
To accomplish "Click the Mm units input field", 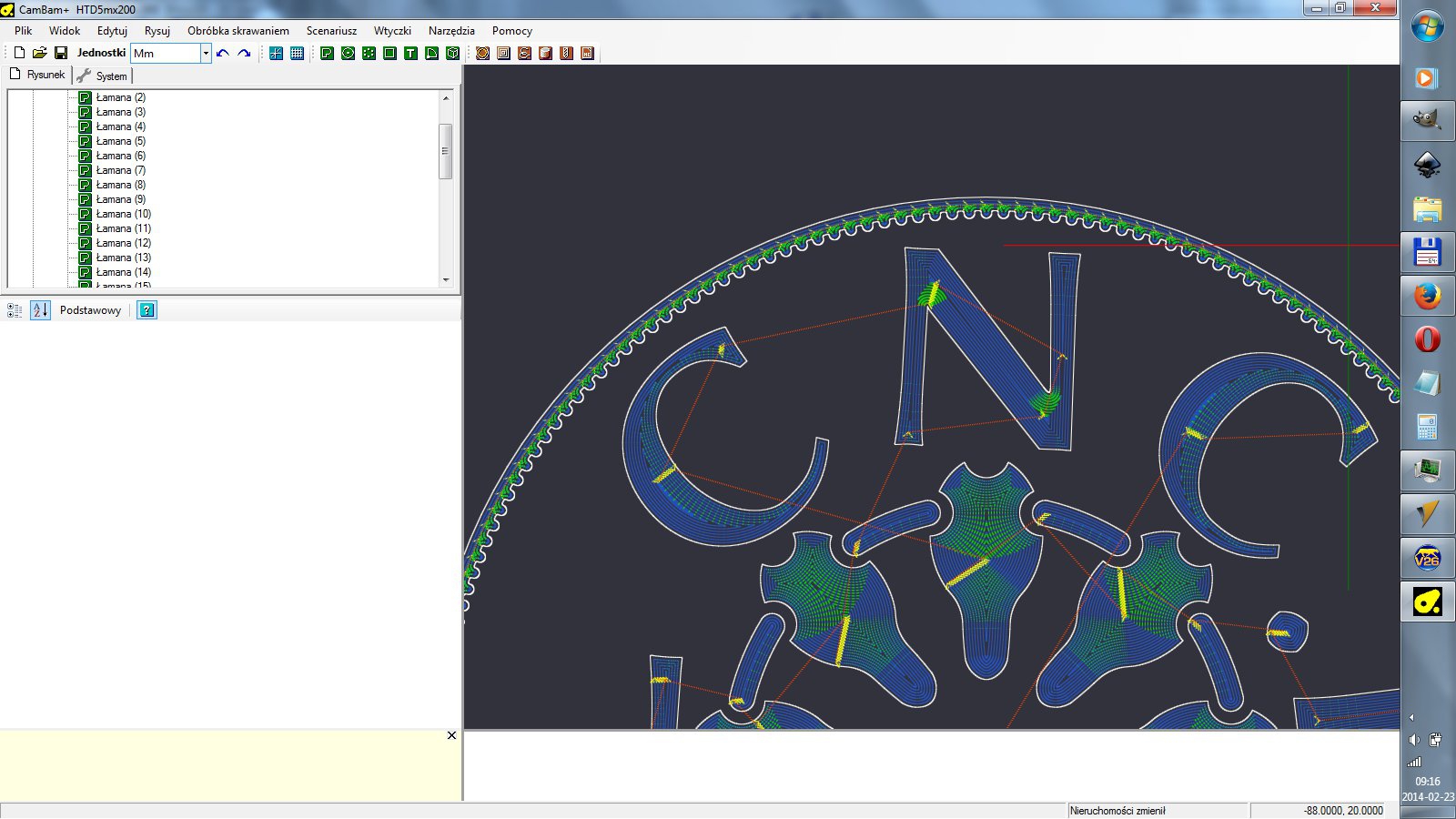I will (x=166, y=53).
